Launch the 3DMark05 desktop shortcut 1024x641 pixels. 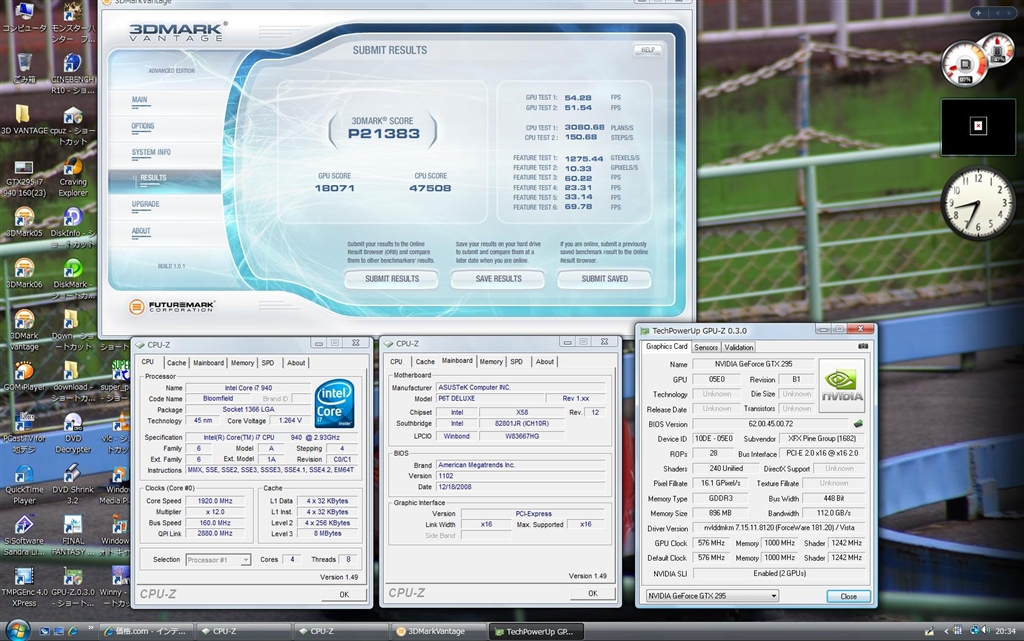point(24,222)
